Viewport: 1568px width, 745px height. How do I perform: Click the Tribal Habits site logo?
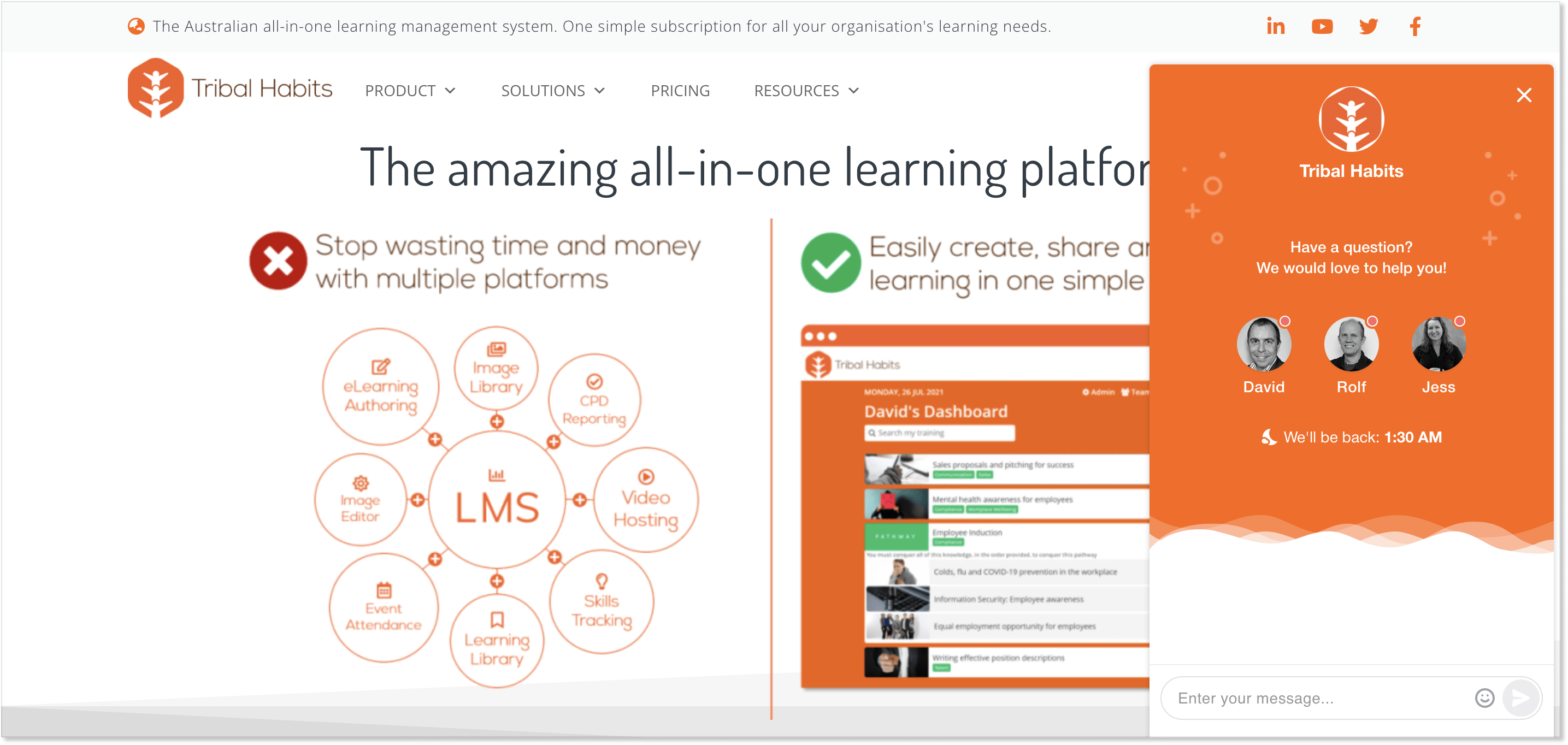point(229,88)
